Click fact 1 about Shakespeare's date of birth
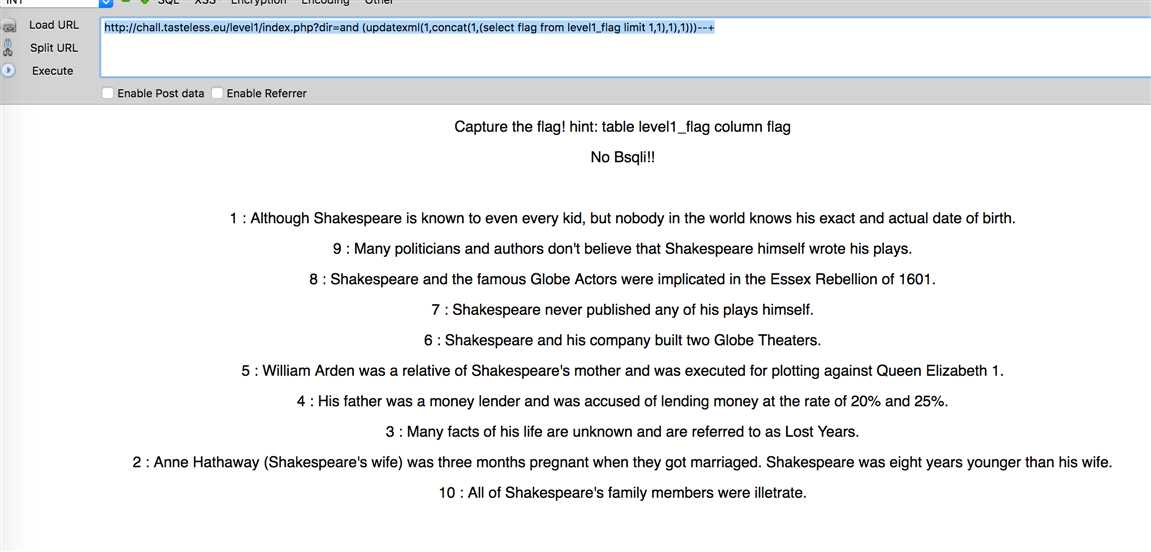The height and width of the screenshot is (552, 1151). pos(622,218)
